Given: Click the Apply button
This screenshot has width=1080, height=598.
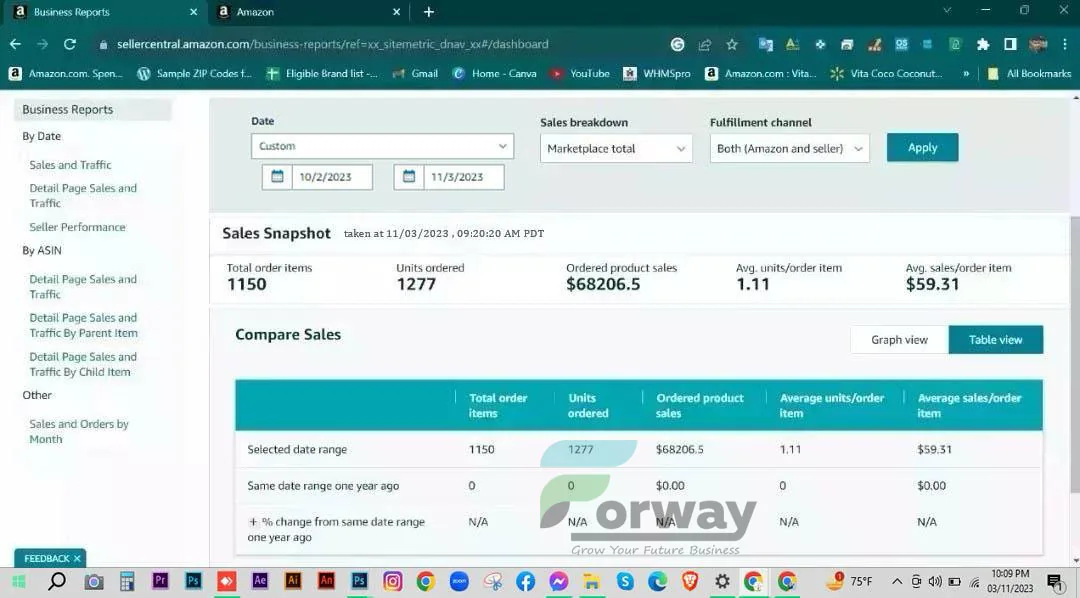Looking at the screenshot, I should [922, 147].
